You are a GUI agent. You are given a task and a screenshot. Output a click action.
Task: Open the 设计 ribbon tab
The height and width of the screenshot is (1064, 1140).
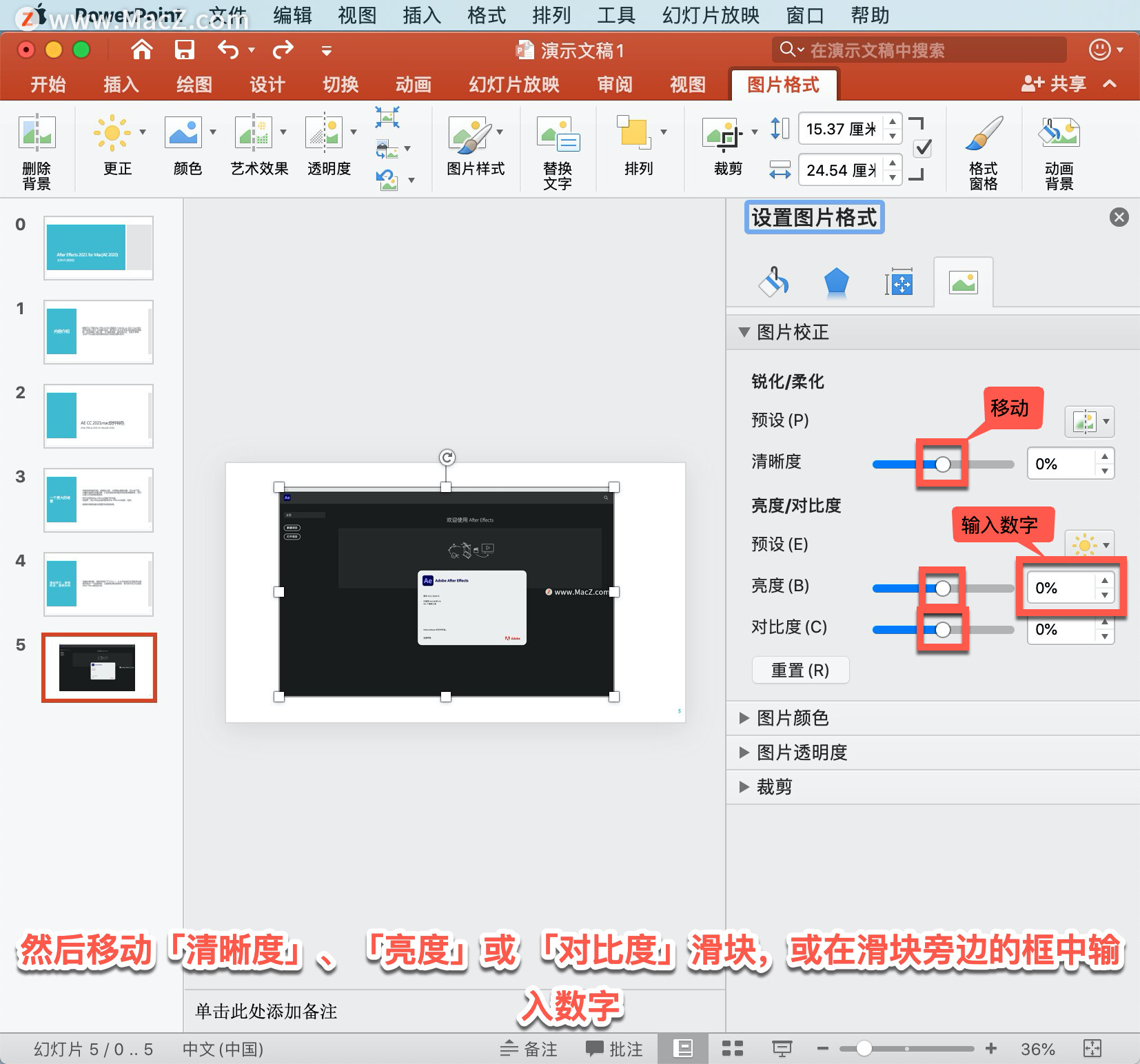pos(267,85)
